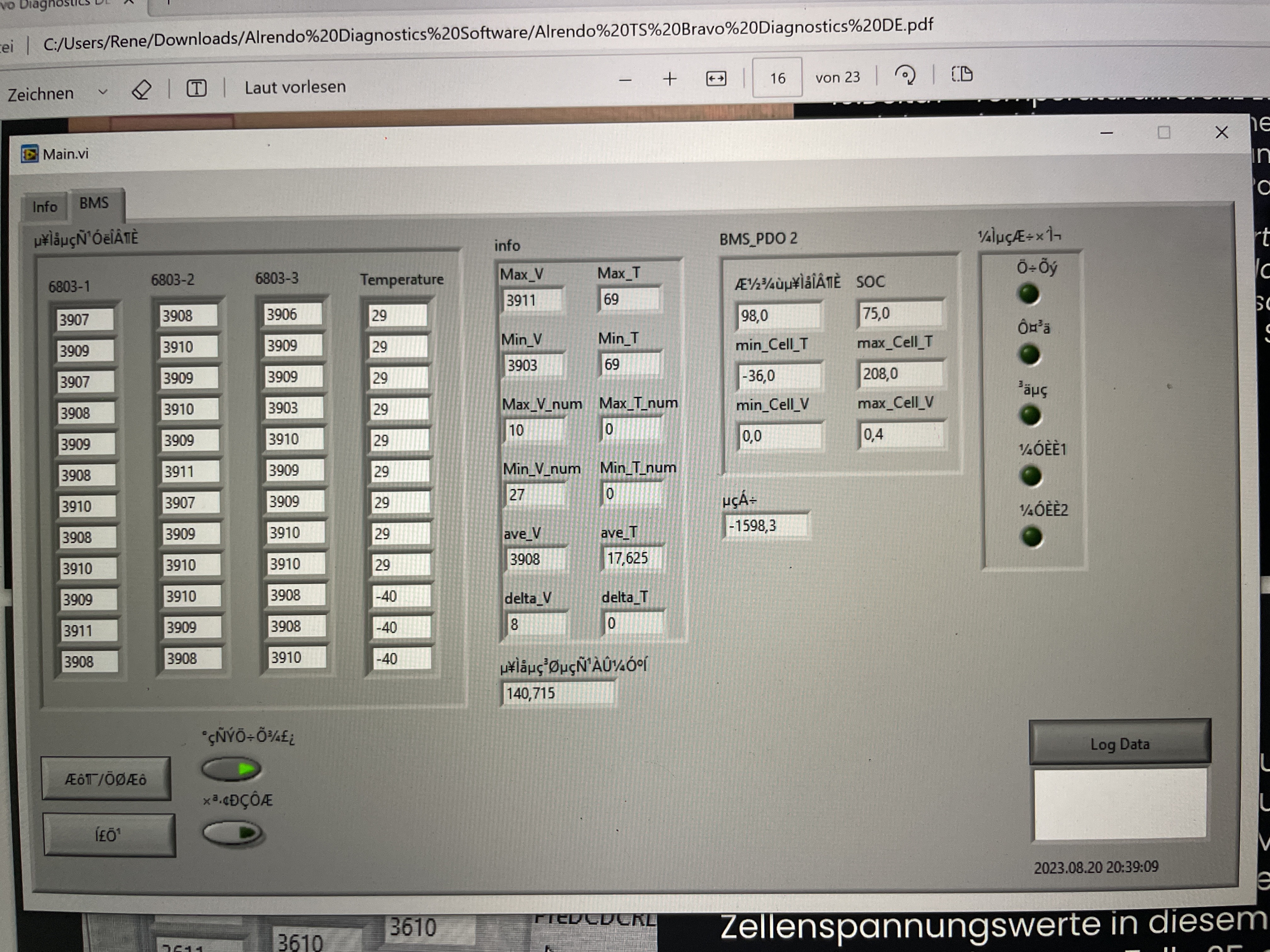The height and width of the screenshot is (952, 1270).
Task: Click the text box tool icon
Action: pyautogui.click(x=196, y=88)
